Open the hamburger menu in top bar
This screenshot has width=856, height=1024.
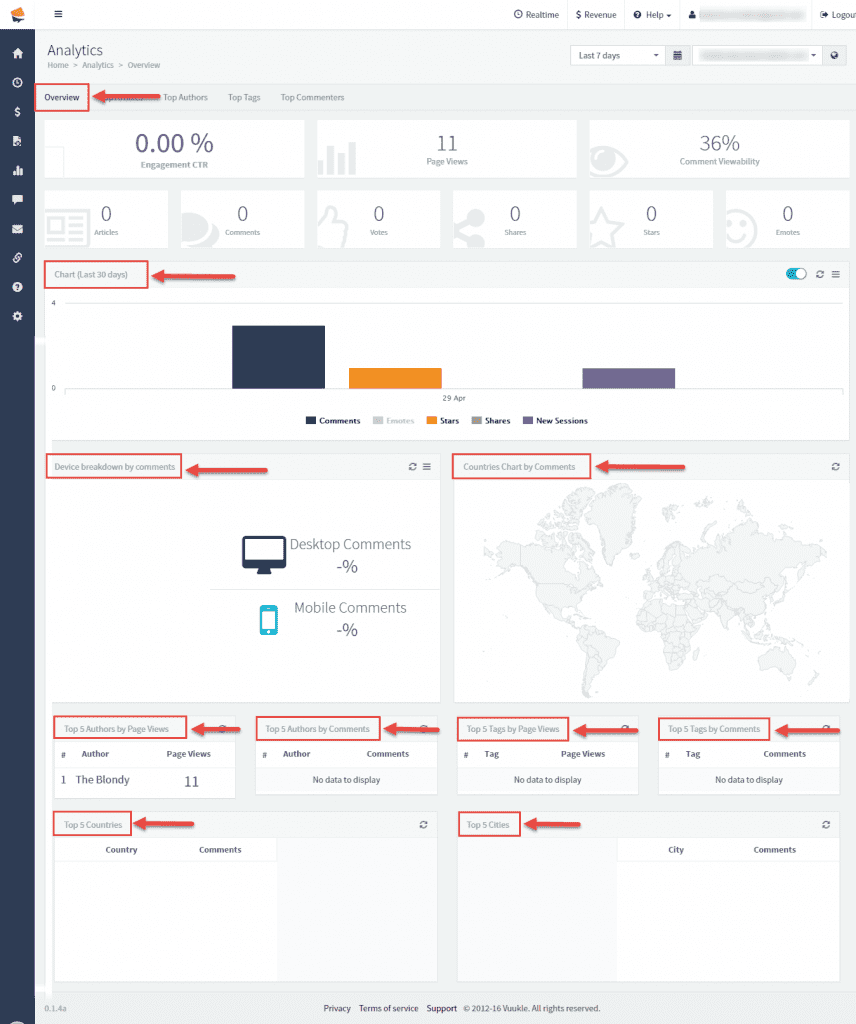click(x=58, y=14)
